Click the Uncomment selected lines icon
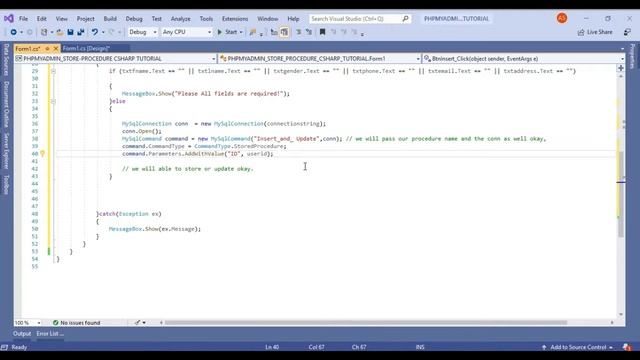Image resolution: width=640 pixels, height=360 pixels. pos(309,32)
